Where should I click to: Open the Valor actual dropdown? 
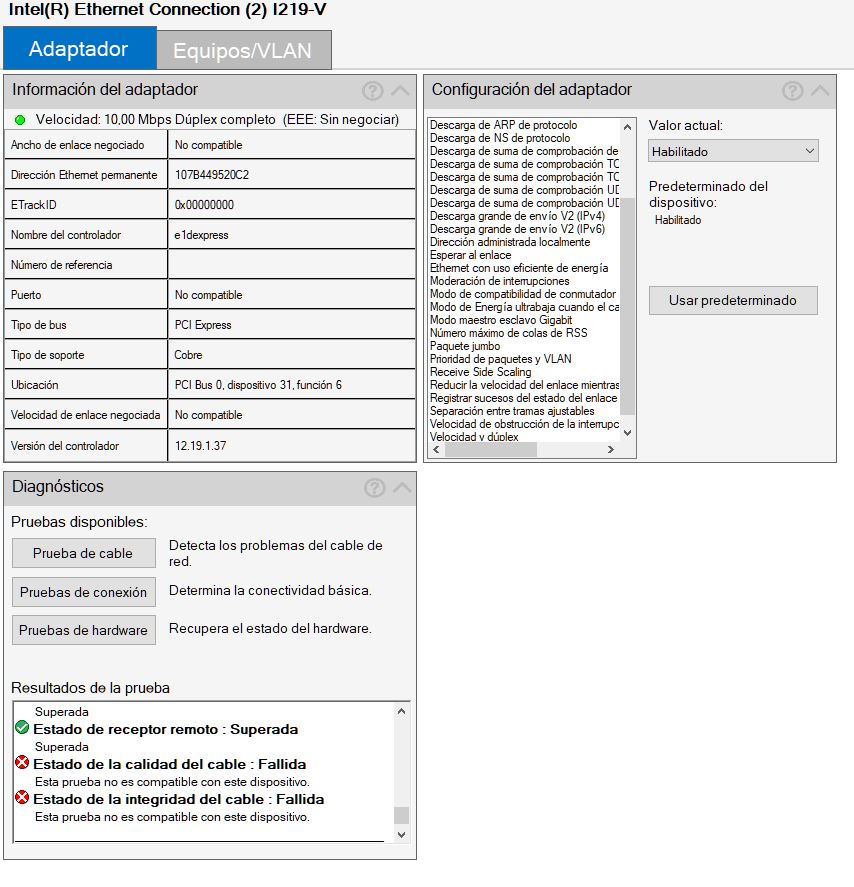tap(733, 151)
